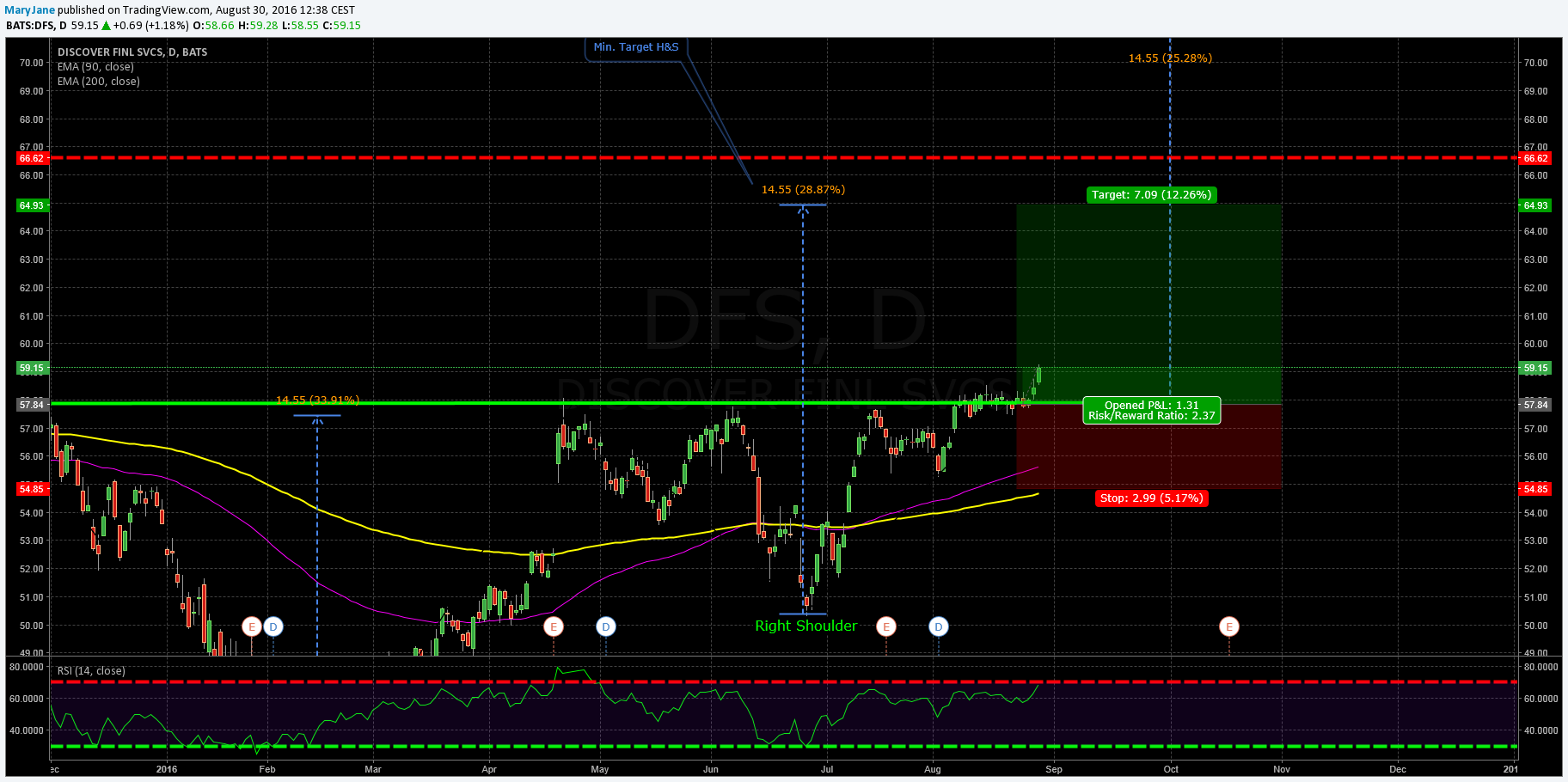Click the Oct label on the time axis
The image size is (1568, 782).
pos(1171,769)
